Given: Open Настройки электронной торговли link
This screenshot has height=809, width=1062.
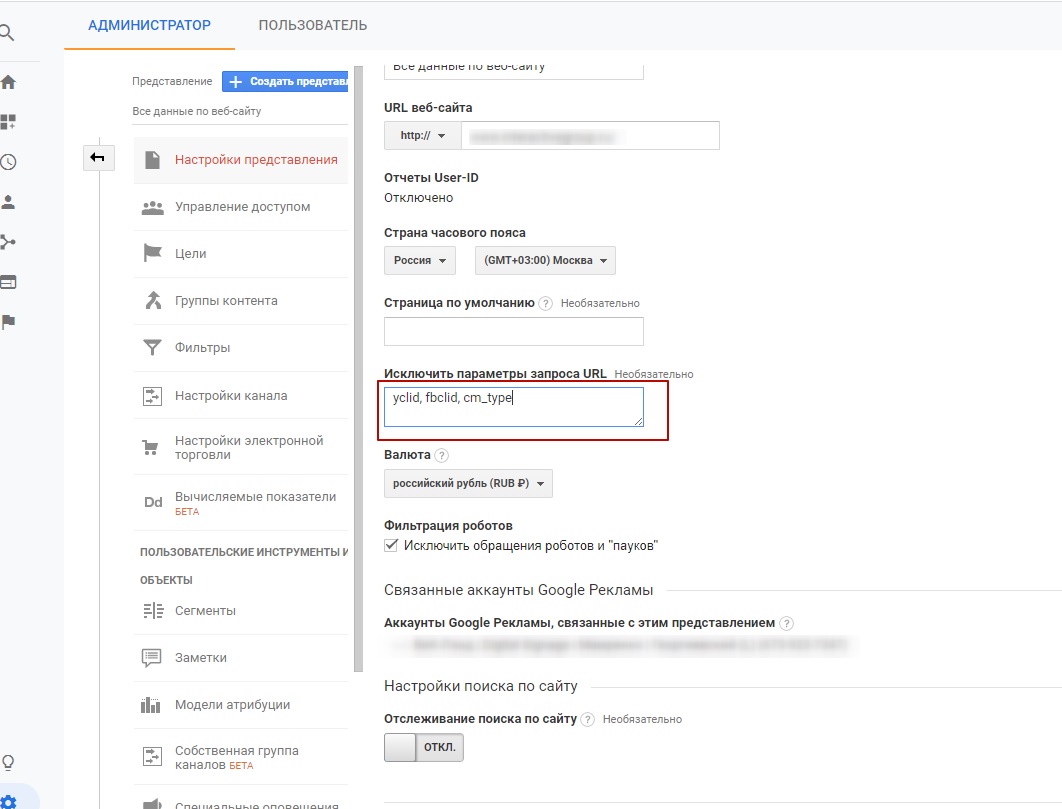Looking at the screenshot, I should coord(249,447).
